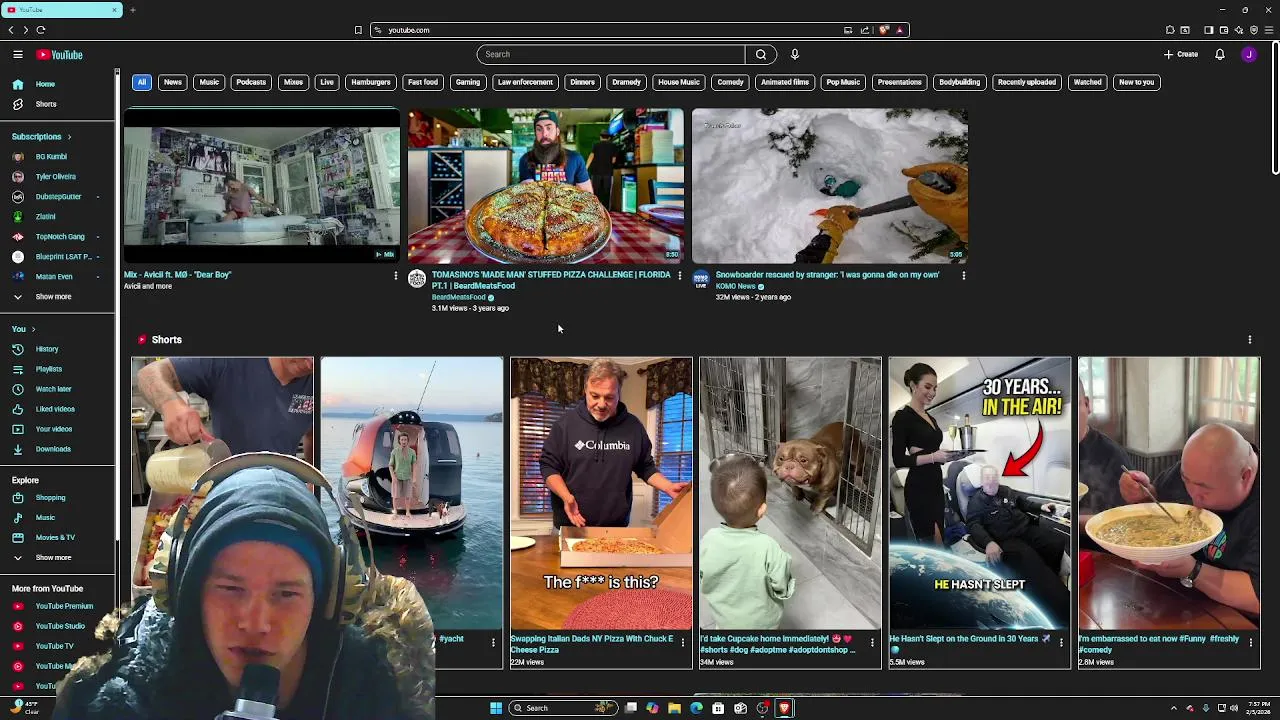Screen dimensions: 1280x720
Task: Open options menu for Tomasino's pizza video
Action: click(x=679, y=275)
